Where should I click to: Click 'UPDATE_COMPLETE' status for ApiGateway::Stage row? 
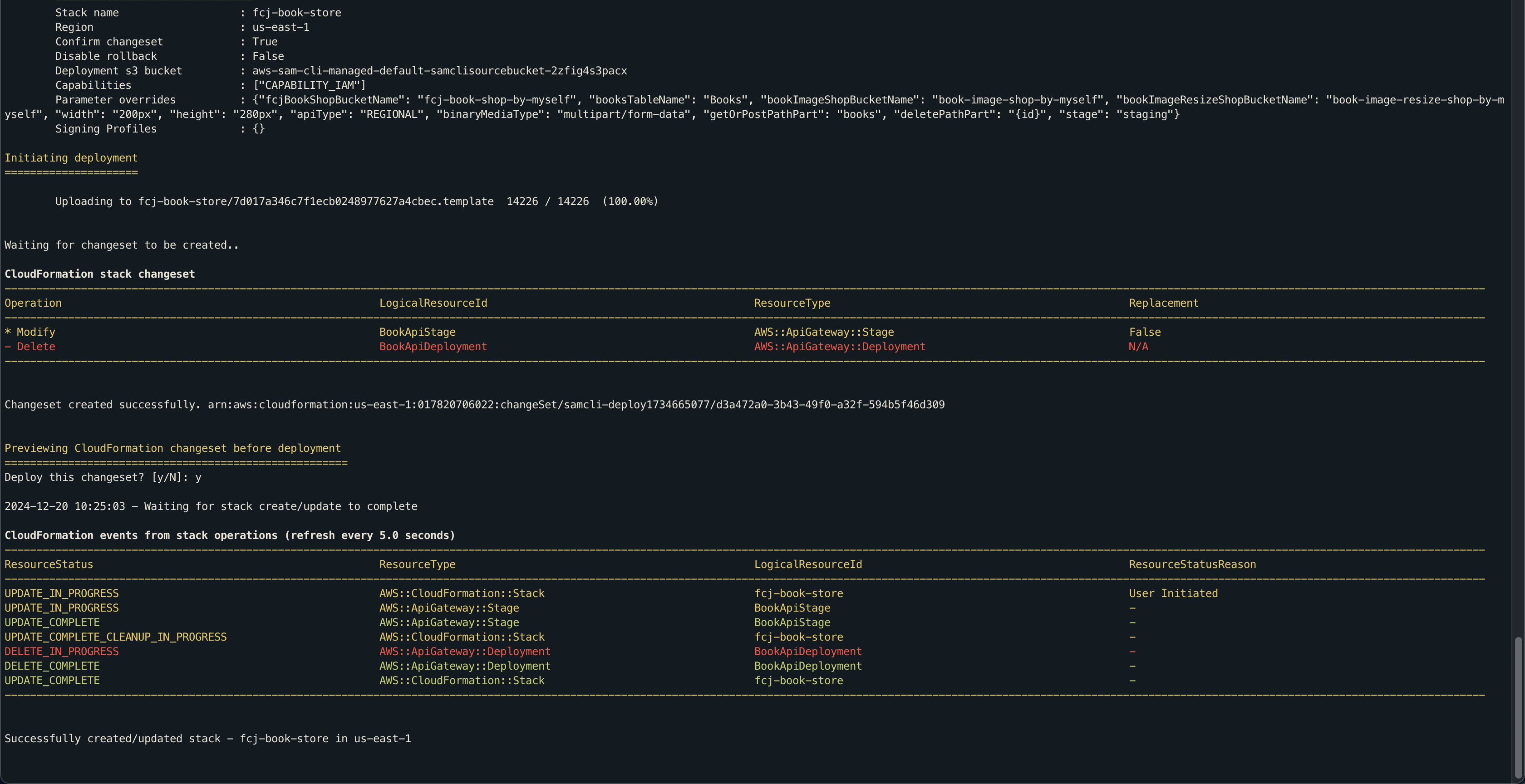coord(52,622)
